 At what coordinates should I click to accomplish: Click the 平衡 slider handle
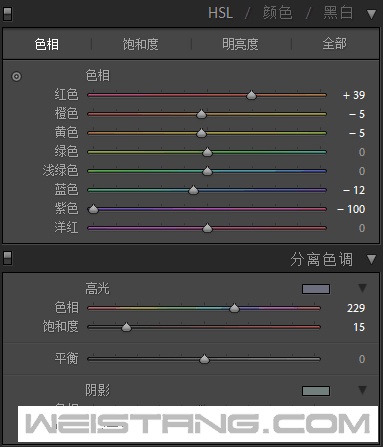[204, 359]
